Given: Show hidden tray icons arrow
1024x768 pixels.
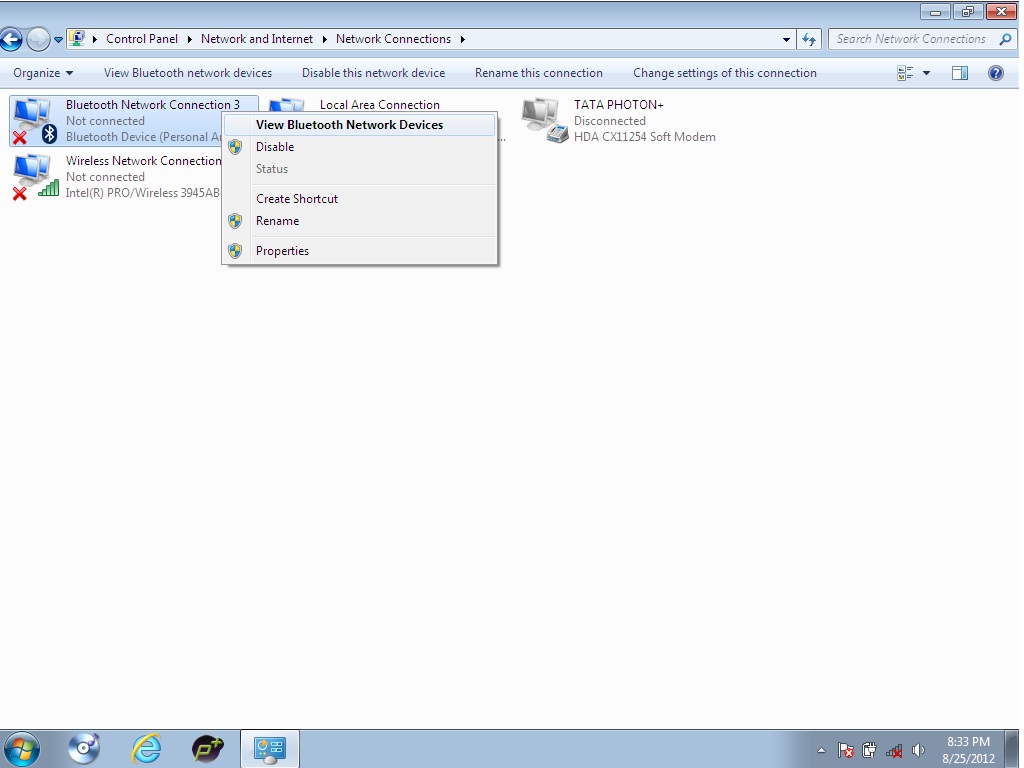Looking at the screenshot, I should click(821, 750).
